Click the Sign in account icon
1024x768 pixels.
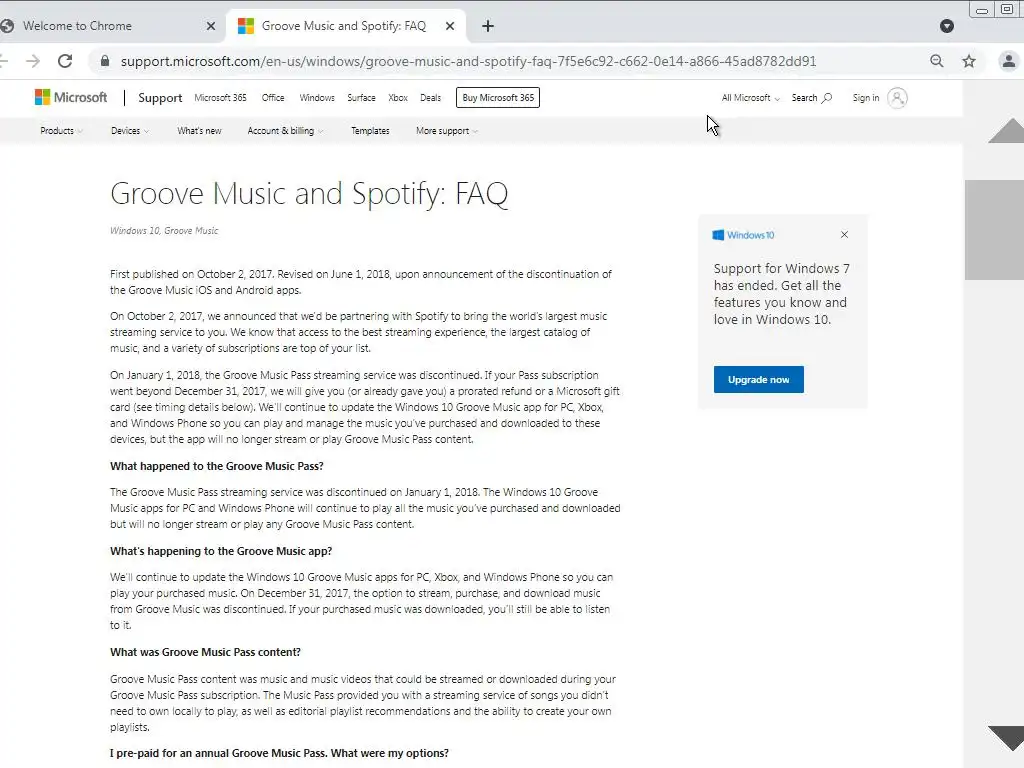[897, 98]
